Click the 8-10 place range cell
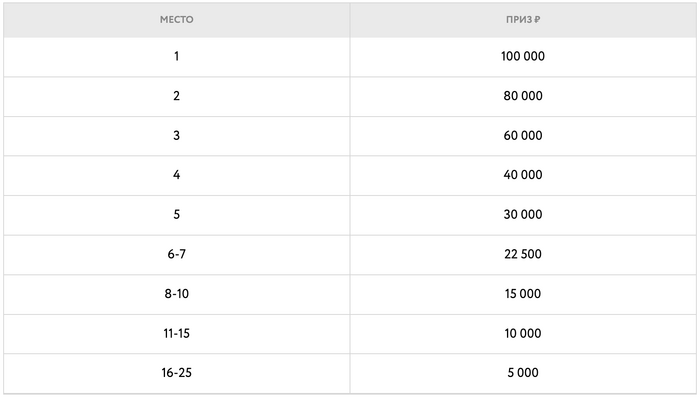The width and height of the screenshot is (700, 399). [176, 295]
